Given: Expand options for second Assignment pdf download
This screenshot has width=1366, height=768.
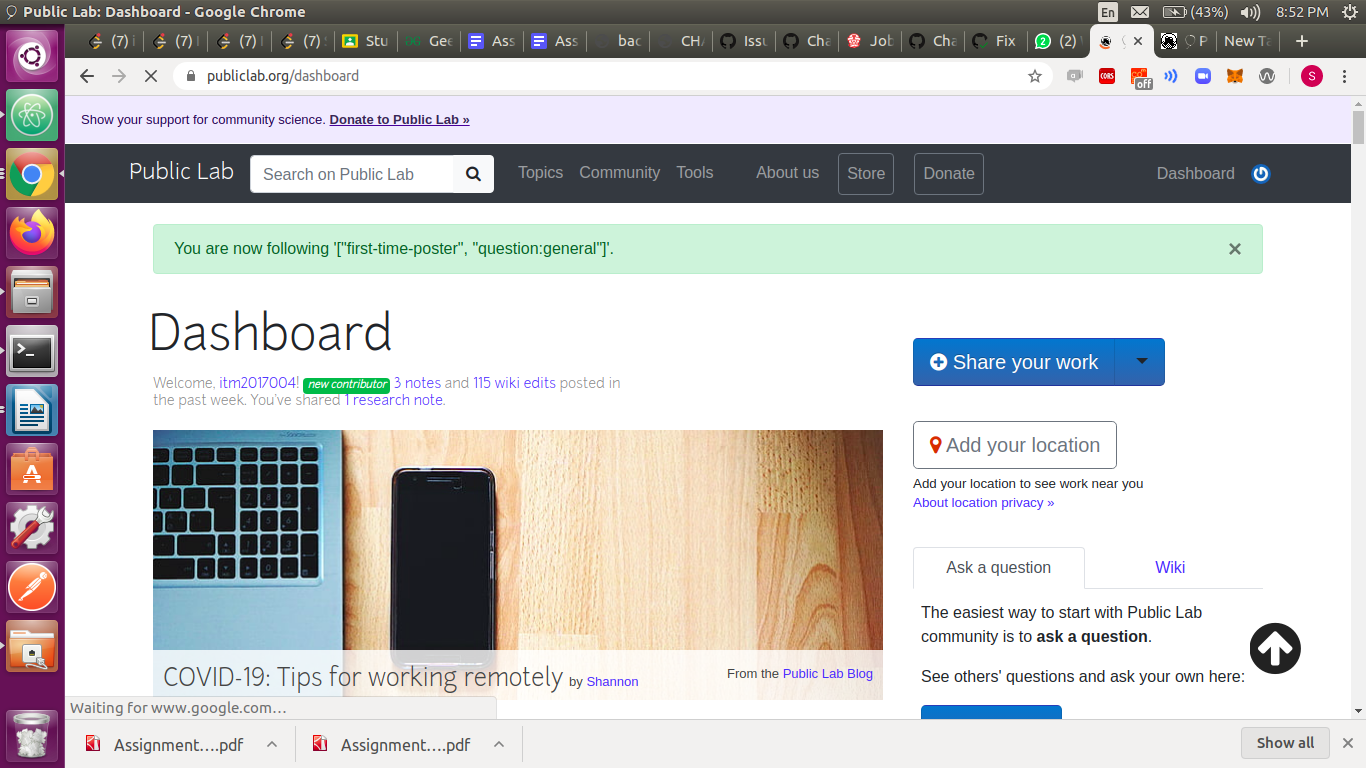Looking at the screenshot, I should (x=499, y=744).
